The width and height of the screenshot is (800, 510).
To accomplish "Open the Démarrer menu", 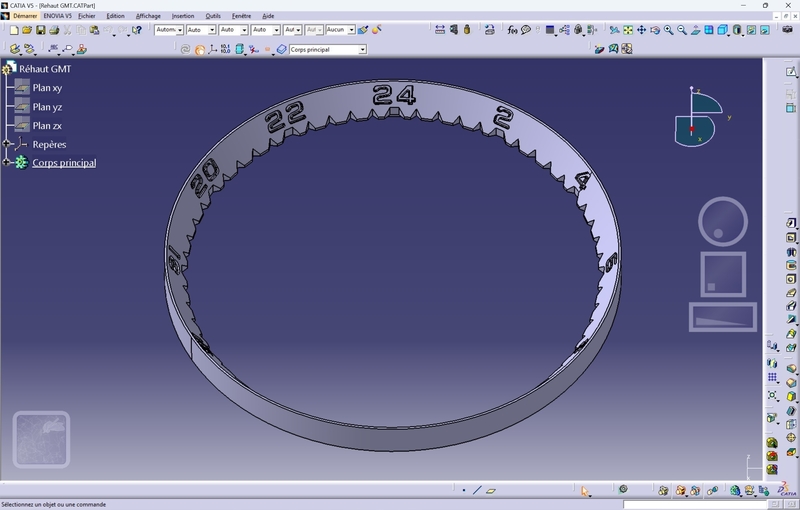I will [x=25, y=16].
